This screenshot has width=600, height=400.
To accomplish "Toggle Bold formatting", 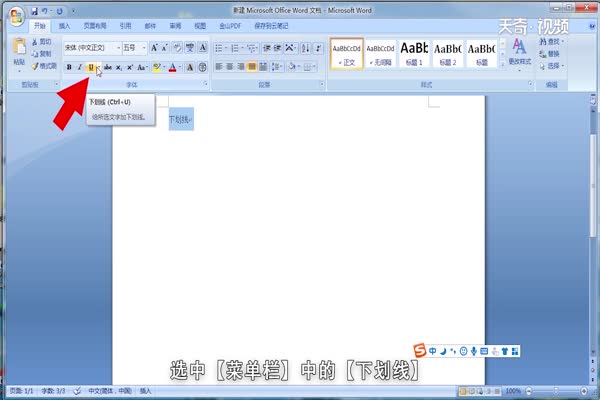I will pos(69,67).
